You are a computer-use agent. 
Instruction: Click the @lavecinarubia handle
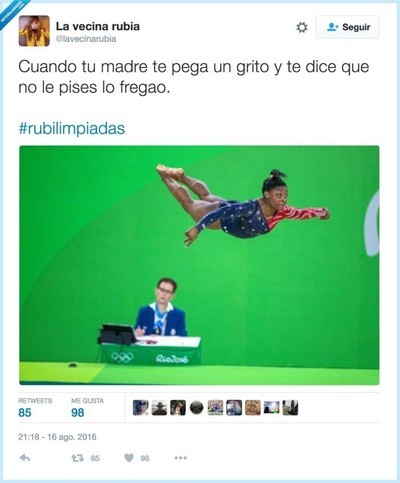(x=86, y=39)
